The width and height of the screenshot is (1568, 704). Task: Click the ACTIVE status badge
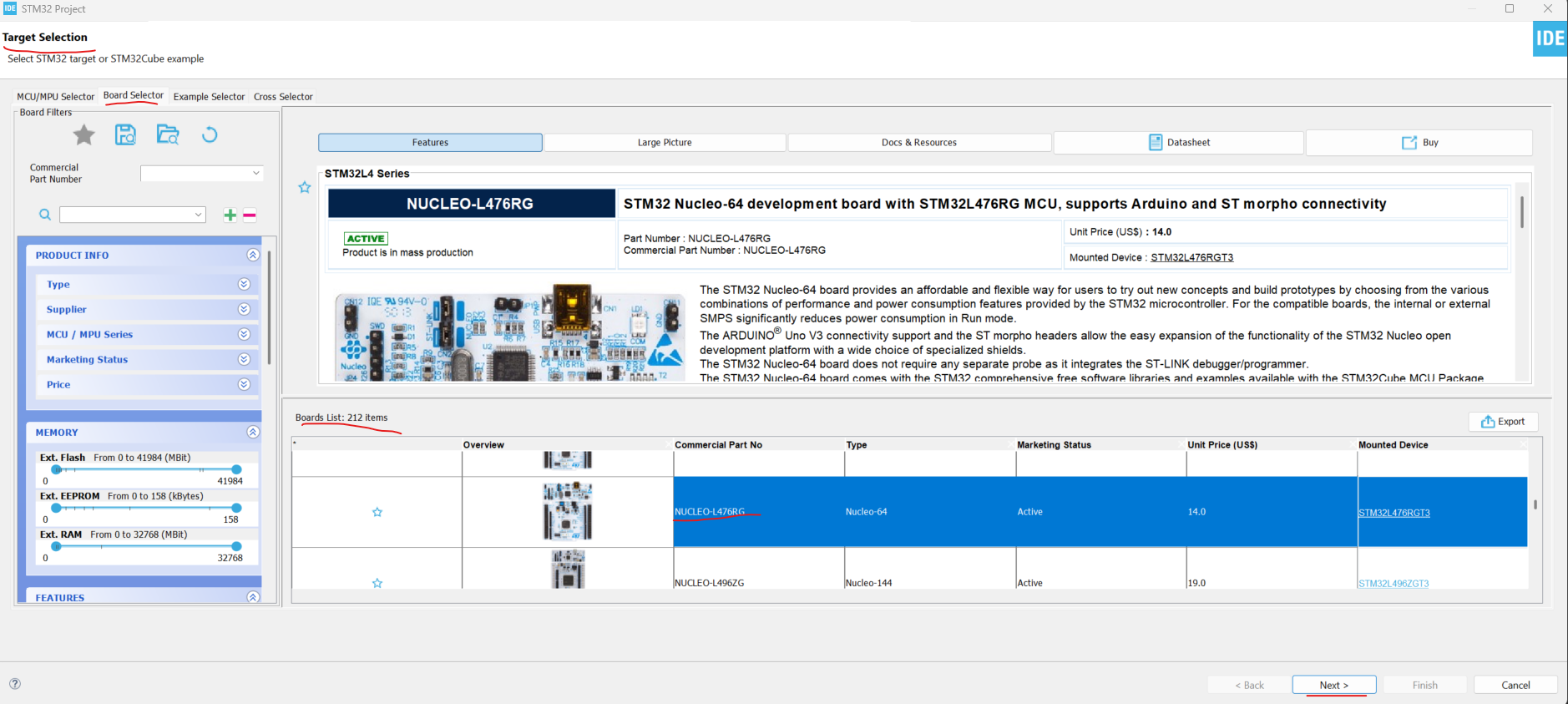pyautogui.click(x=366, y=239)
